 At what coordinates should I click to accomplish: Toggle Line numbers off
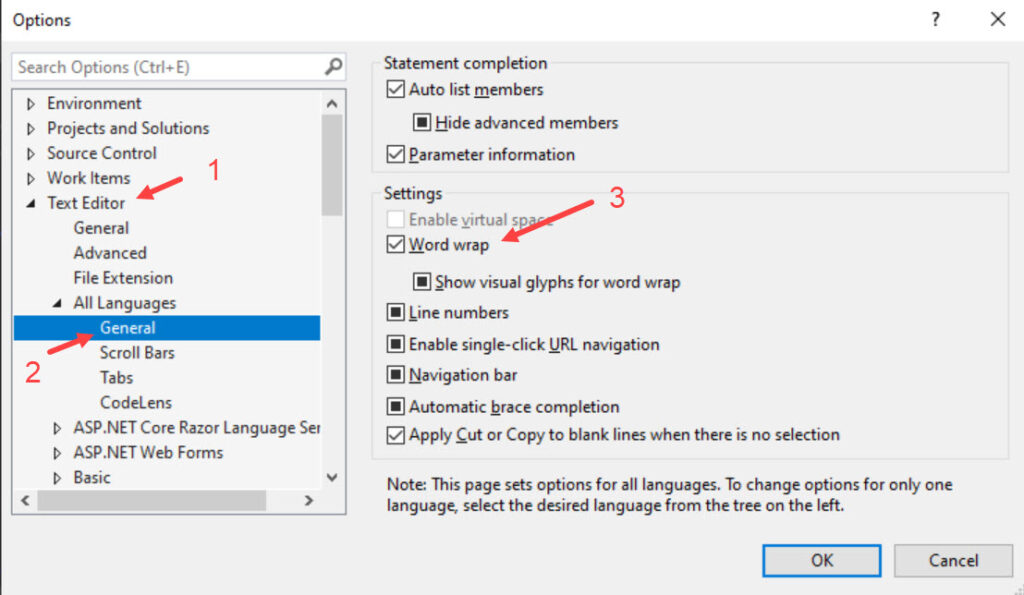pyautogui.click(x=396, y=313)
